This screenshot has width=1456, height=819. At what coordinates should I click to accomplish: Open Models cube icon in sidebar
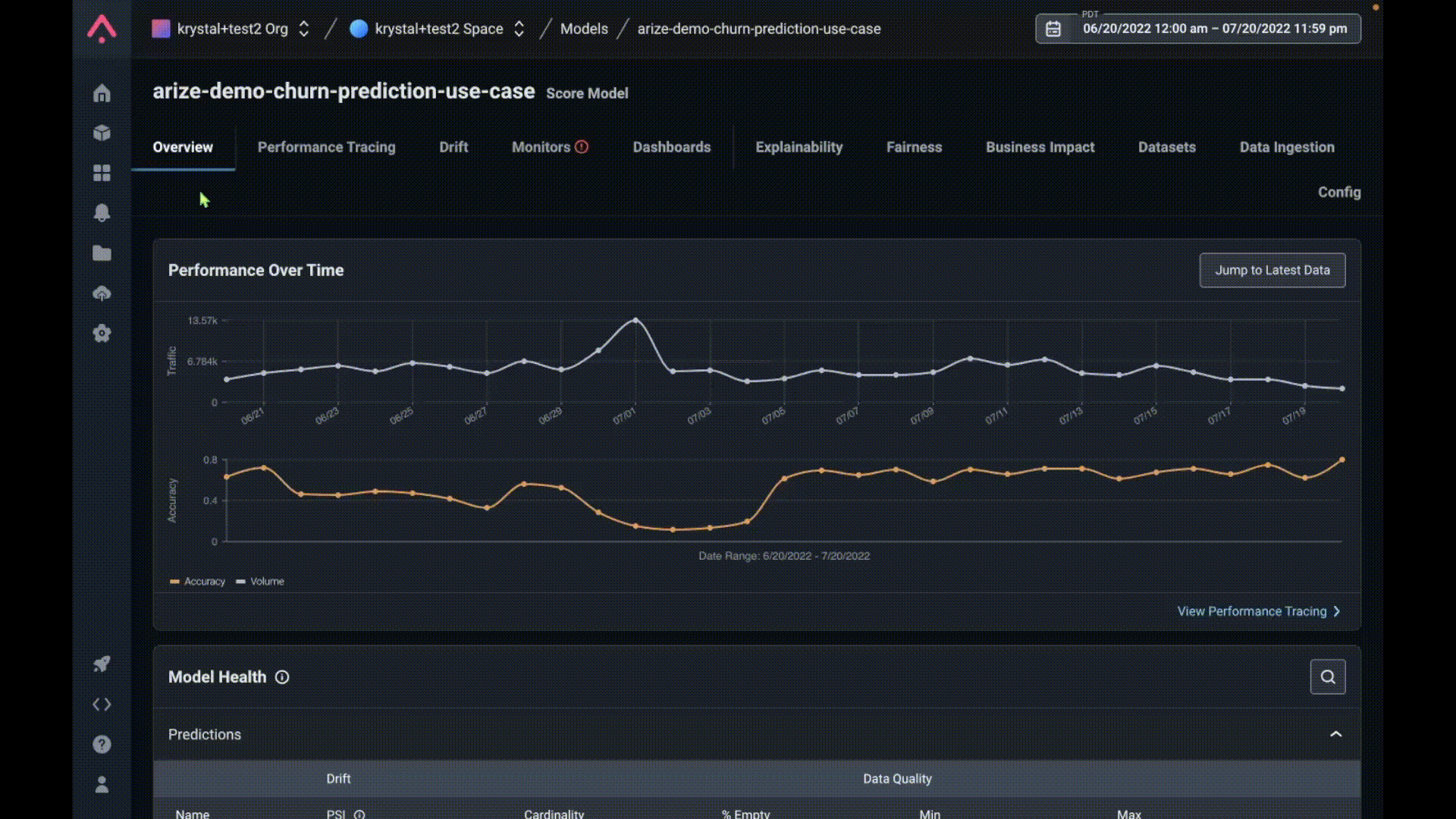[x=102, y=133]
